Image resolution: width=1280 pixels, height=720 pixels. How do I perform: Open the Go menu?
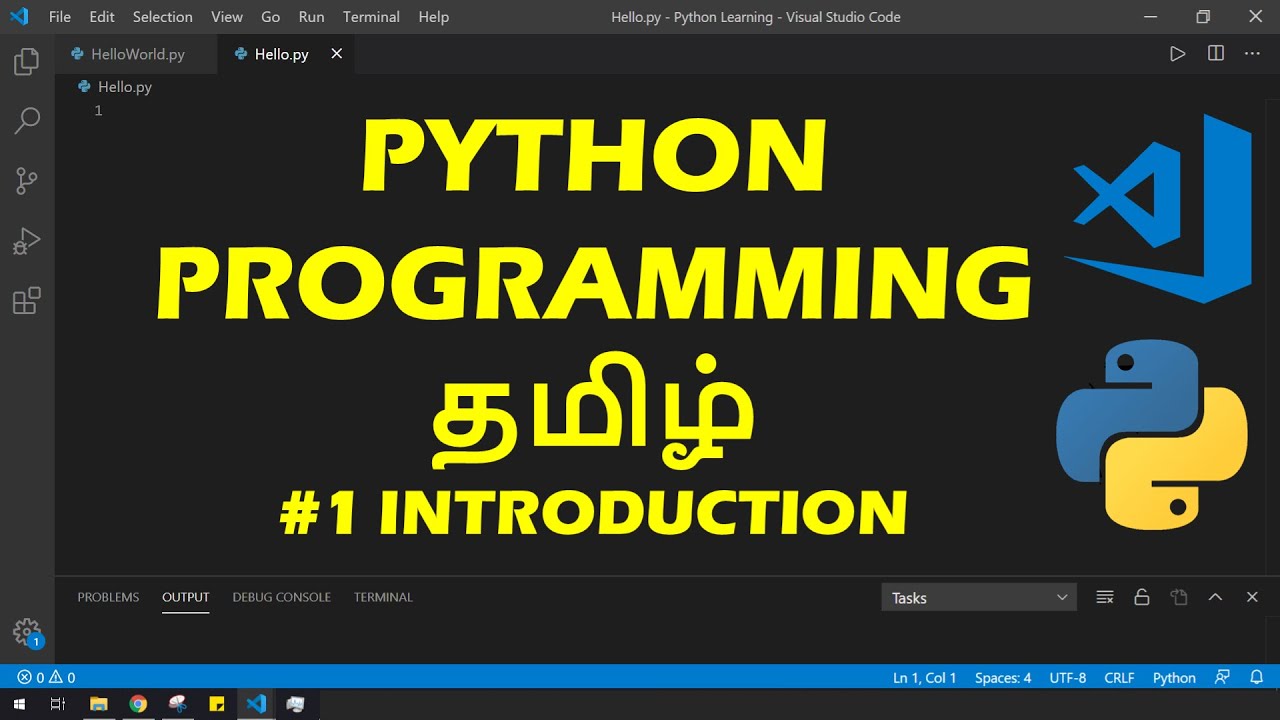coord(270,17)
